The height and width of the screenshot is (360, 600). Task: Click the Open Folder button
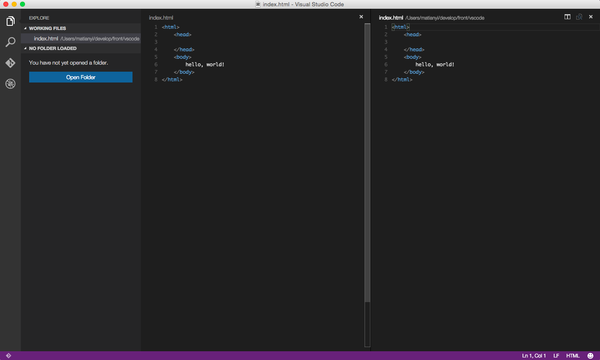click(81, 77)
